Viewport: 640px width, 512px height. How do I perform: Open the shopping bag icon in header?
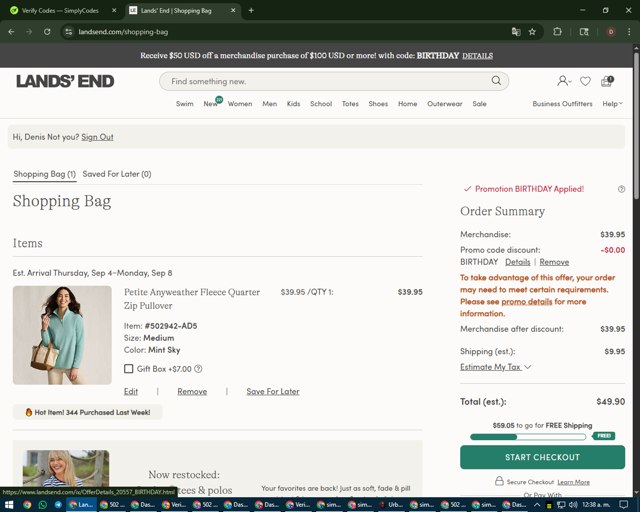tap(607, 81)
